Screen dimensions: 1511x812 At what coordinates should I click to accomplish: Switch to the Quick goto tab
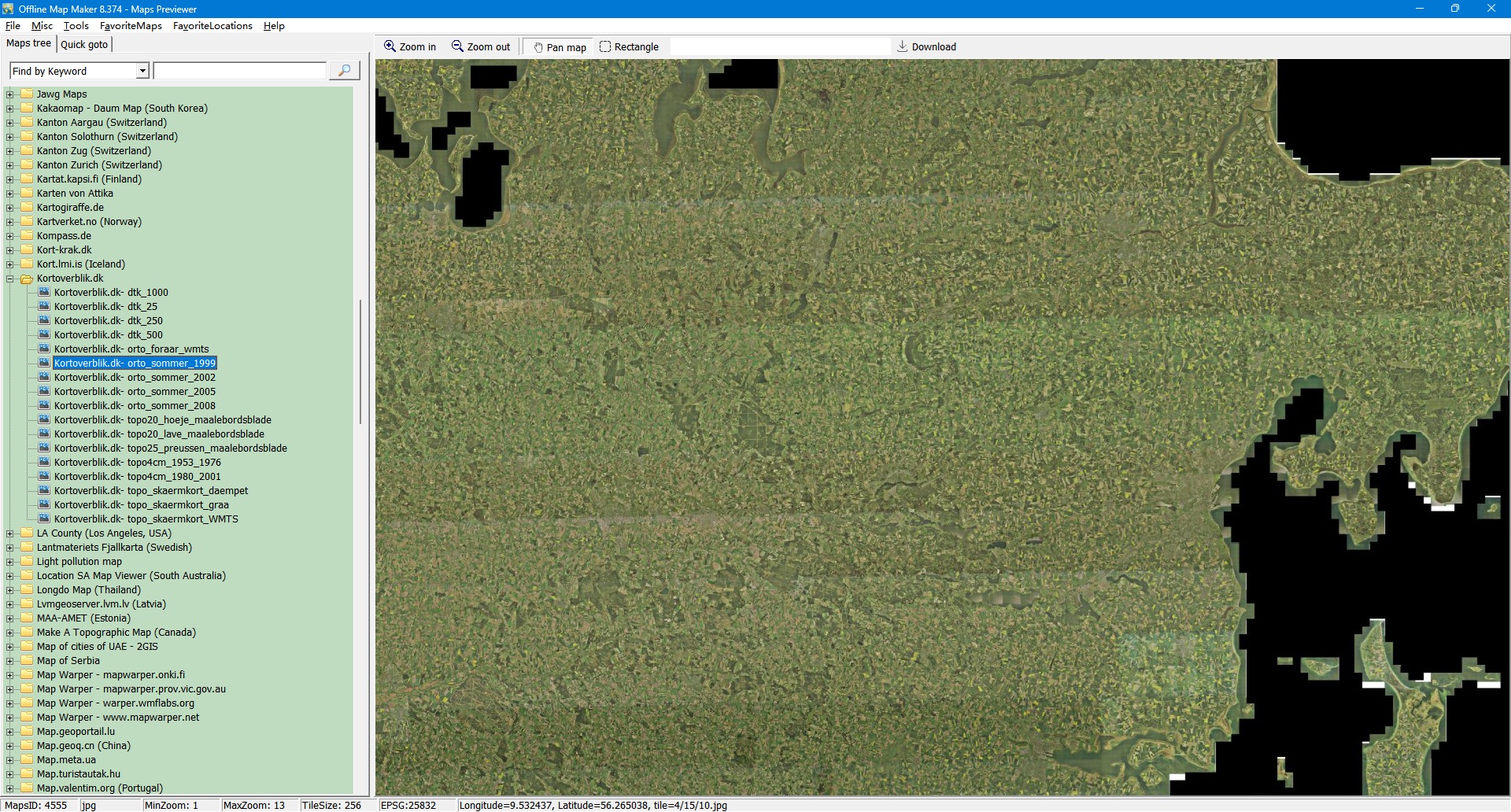(x=84, y=44)
